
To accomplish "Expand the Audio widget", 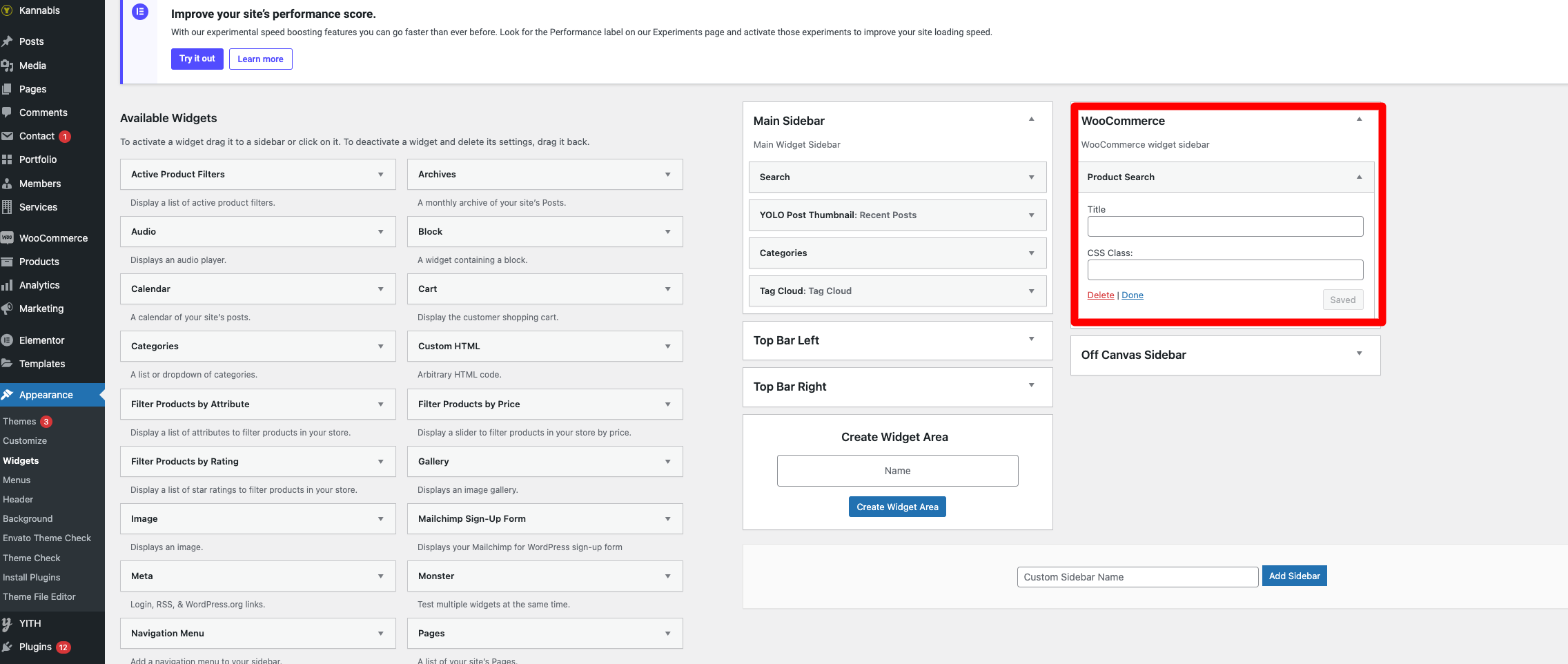I will [x=381, y=232].
